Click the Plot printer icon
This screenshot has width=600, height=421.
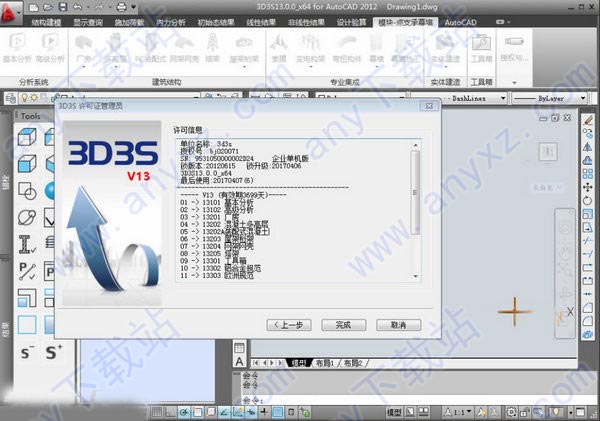tap(121, 7)
